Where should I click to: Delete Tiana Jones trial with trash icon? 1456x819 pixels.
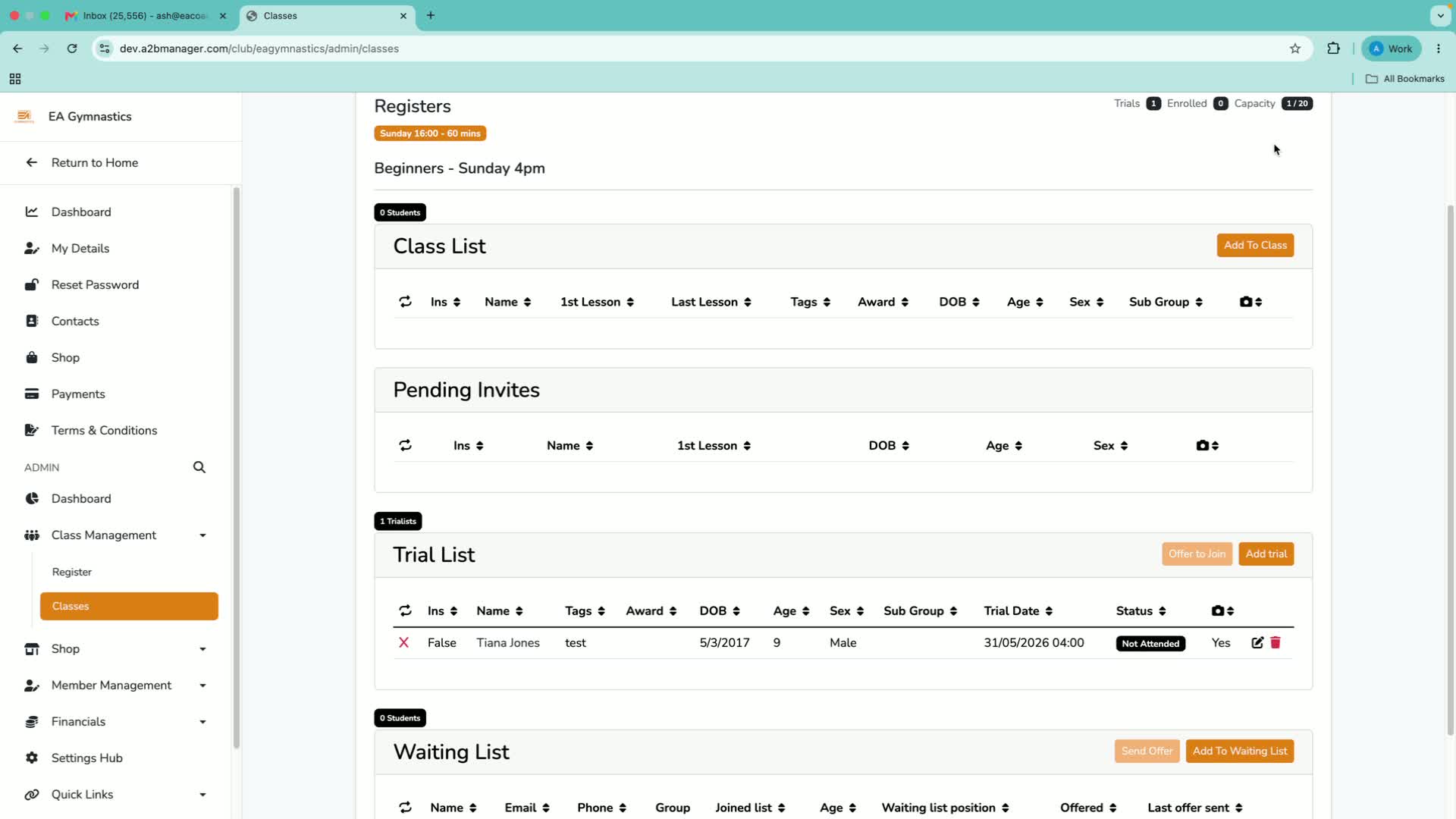click(x=1276, y=642)
